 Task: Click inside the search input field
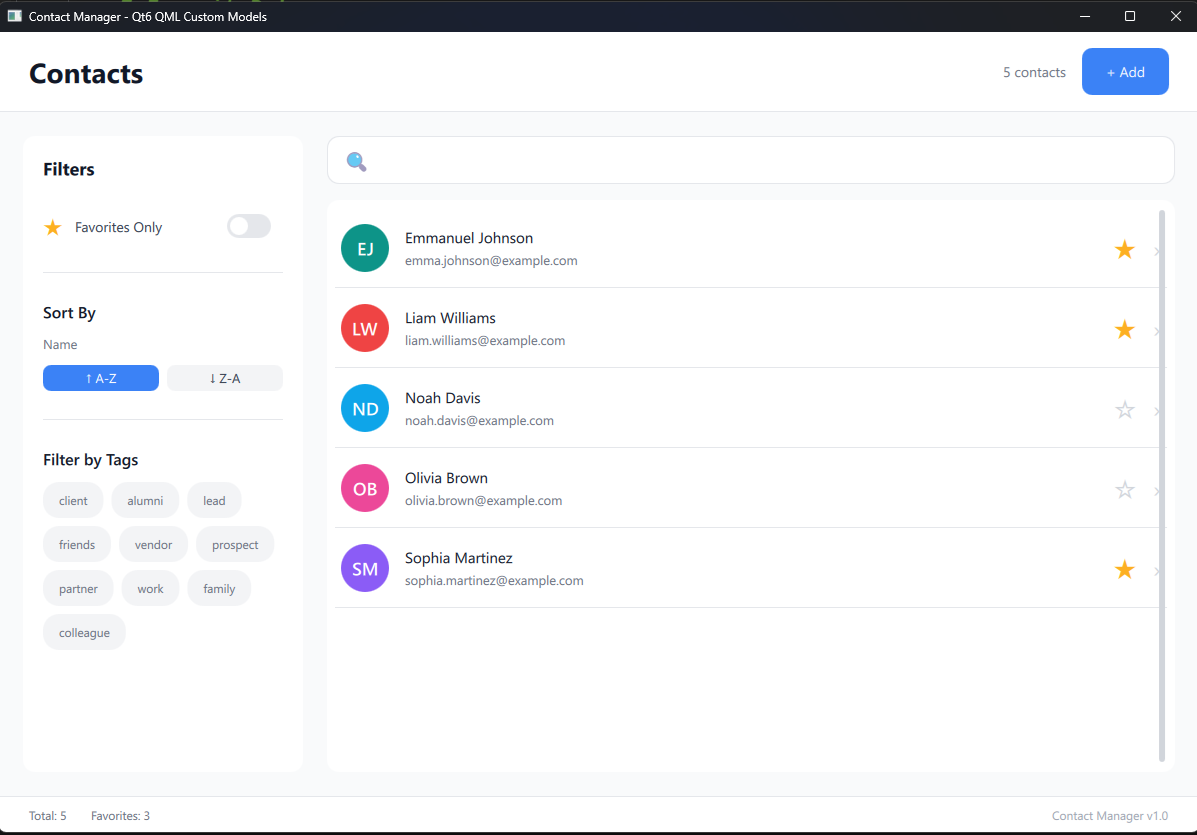coord(700,161)
